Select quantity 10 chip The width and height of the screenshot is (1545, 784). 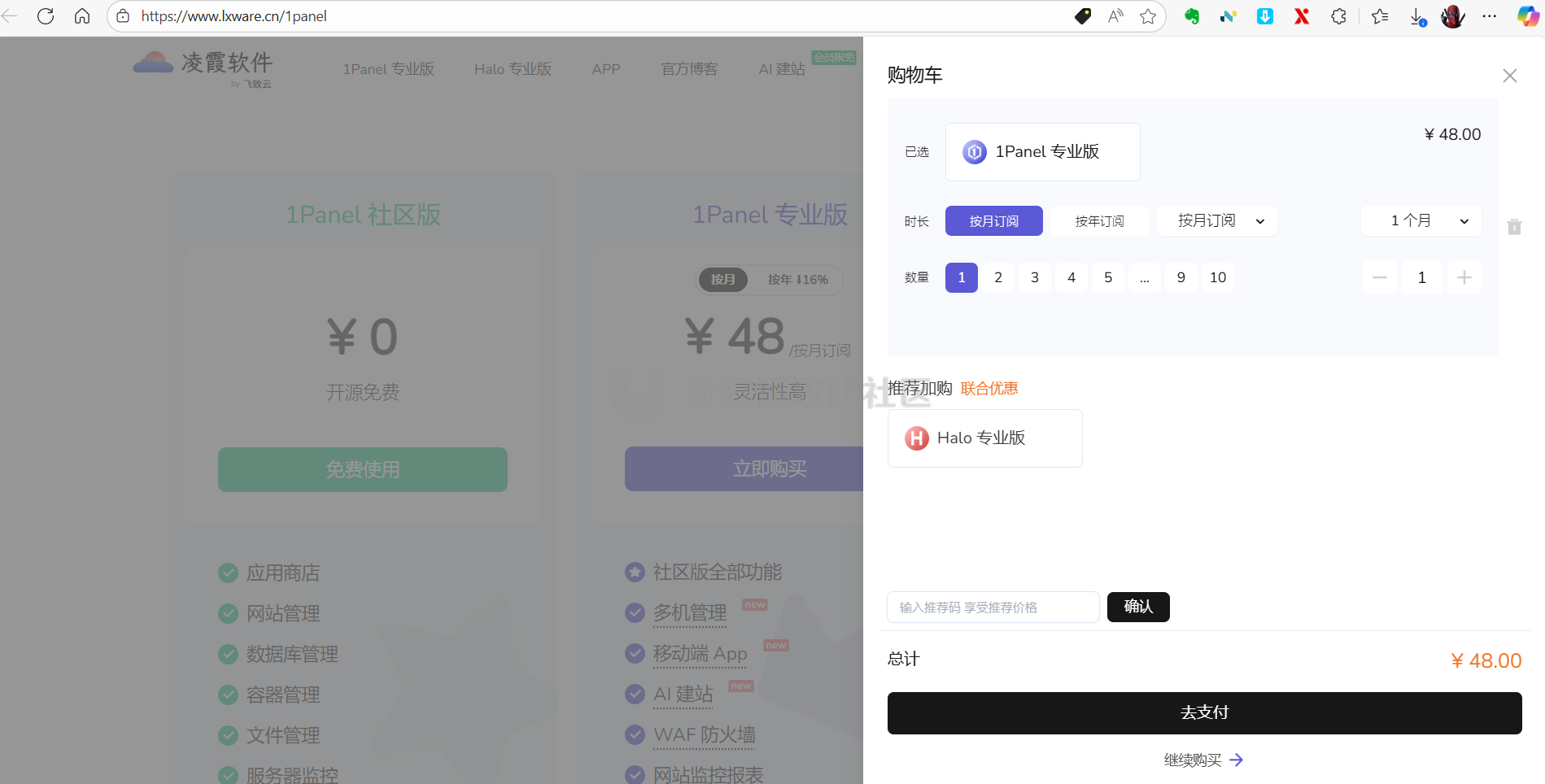pos(1218,277)
